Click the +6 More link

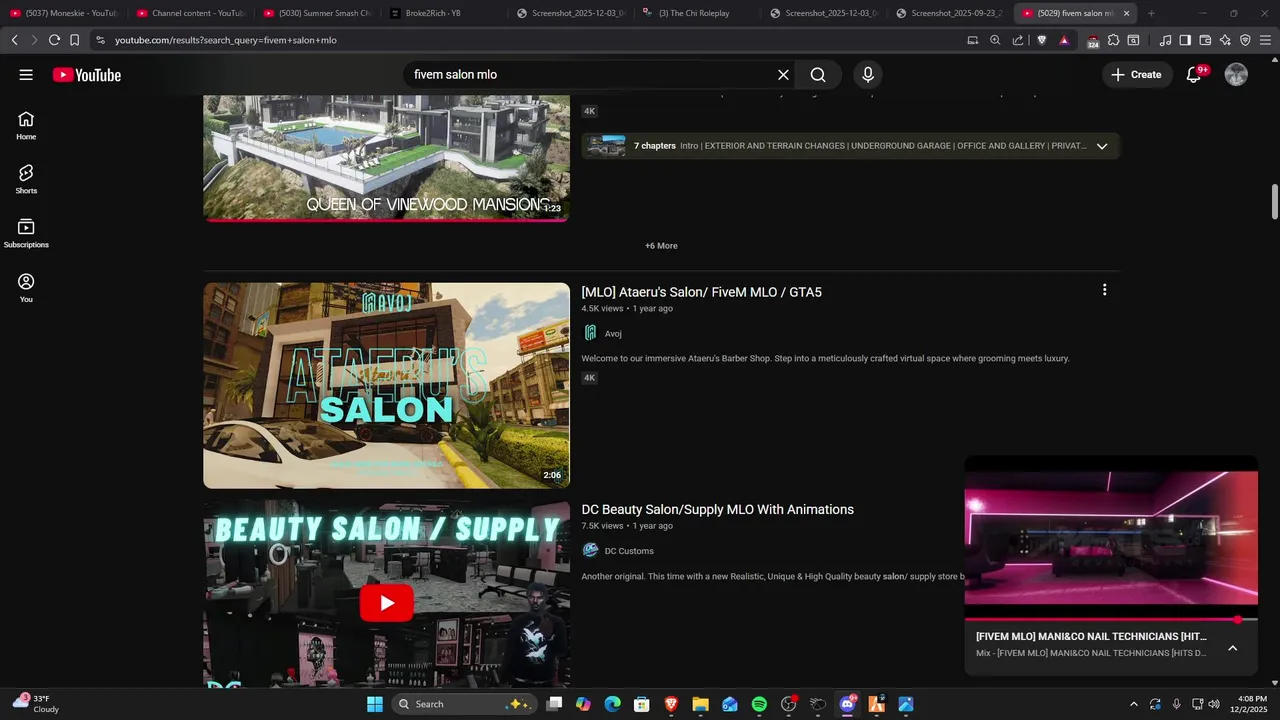point(661,246)
